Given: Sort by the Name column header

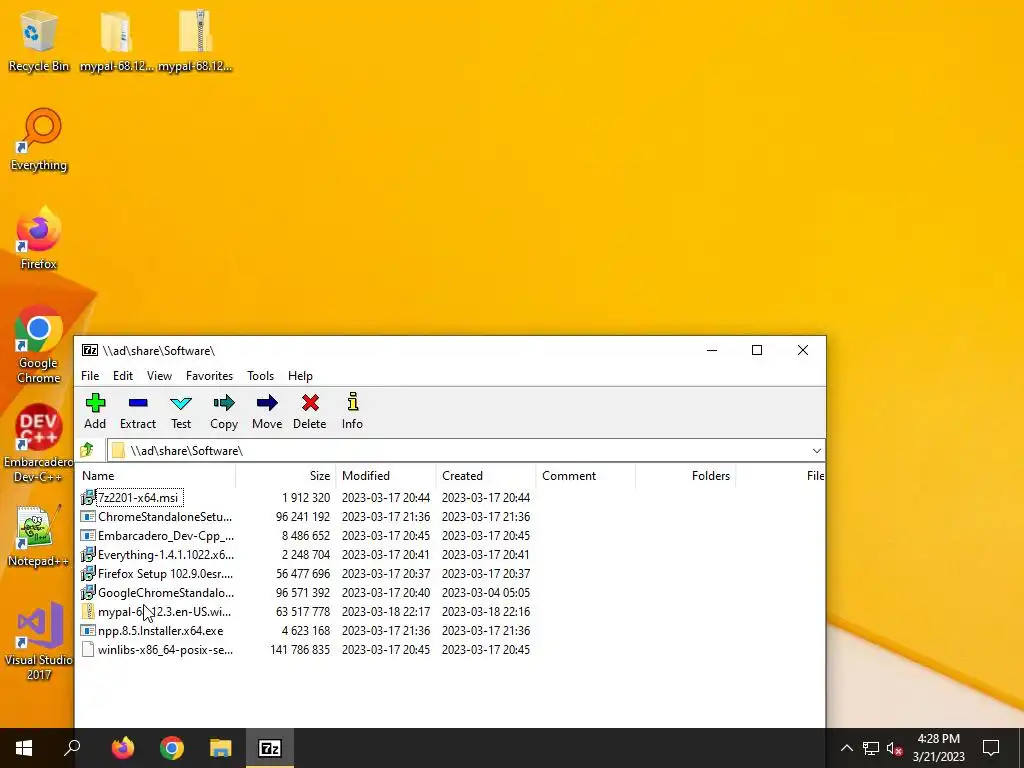Looking at the screenshot, I should (x=155, y=475).
